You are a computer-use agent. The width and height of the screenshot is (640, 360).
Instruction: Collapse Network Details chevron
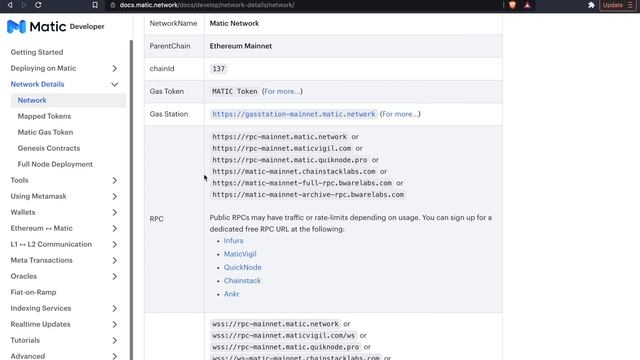115,84
